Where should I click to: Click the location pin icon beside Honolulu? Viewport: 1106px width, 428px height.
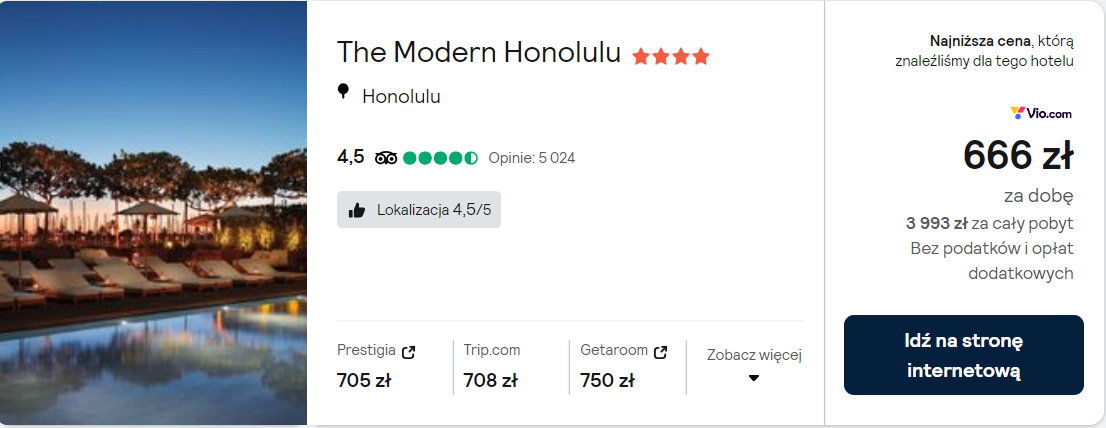(x=343, y=93)
